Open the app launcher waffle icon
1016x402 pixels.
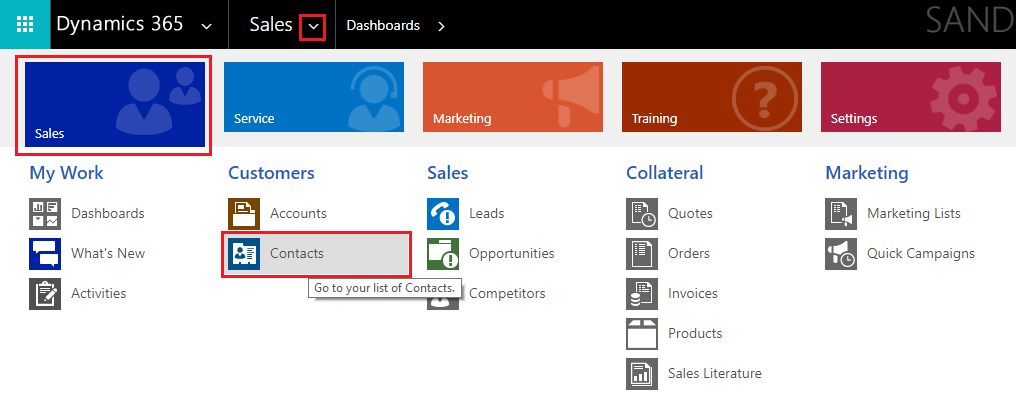point(25,25)
